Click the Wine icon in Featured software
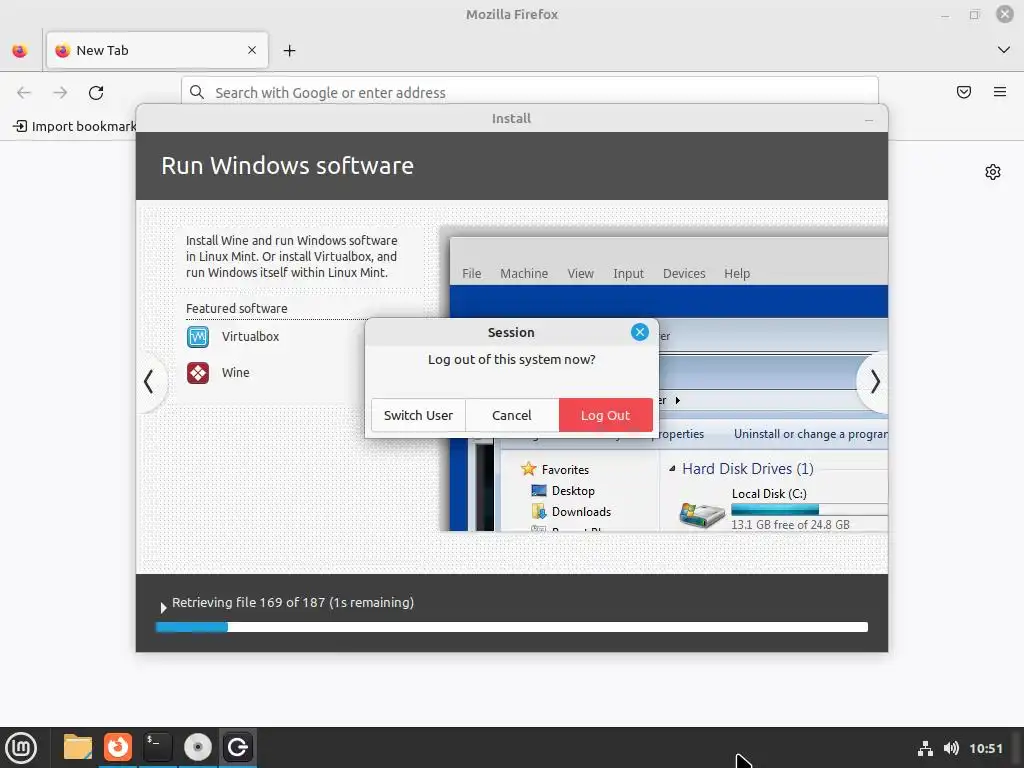The height and width of the screenshot is (768, 1024). pos(198,373)
